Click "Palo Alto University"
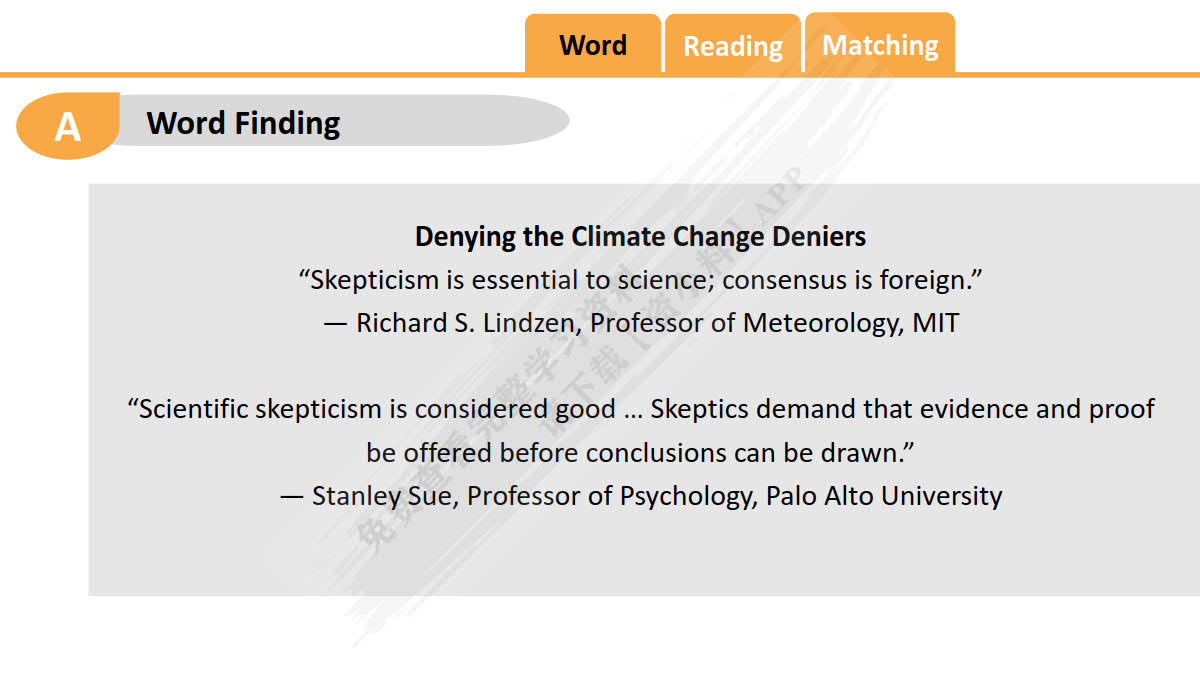Viewport: 1200px width, 675px height. tap(884, 496)
